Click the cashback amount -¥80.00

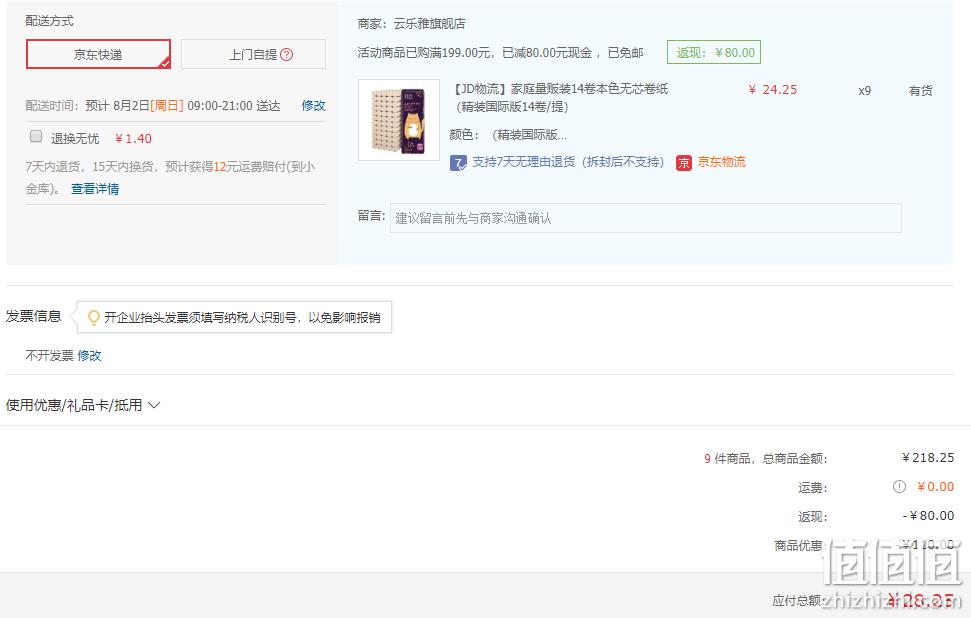point(928,515)
